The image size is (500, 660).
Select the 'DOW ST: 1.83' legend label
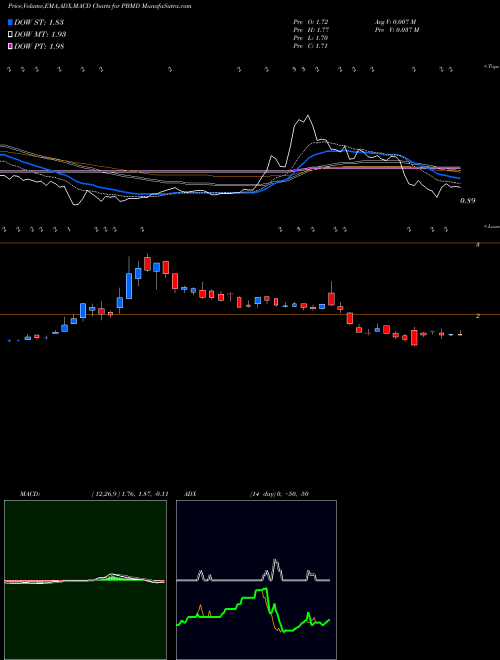coord(39,22)
